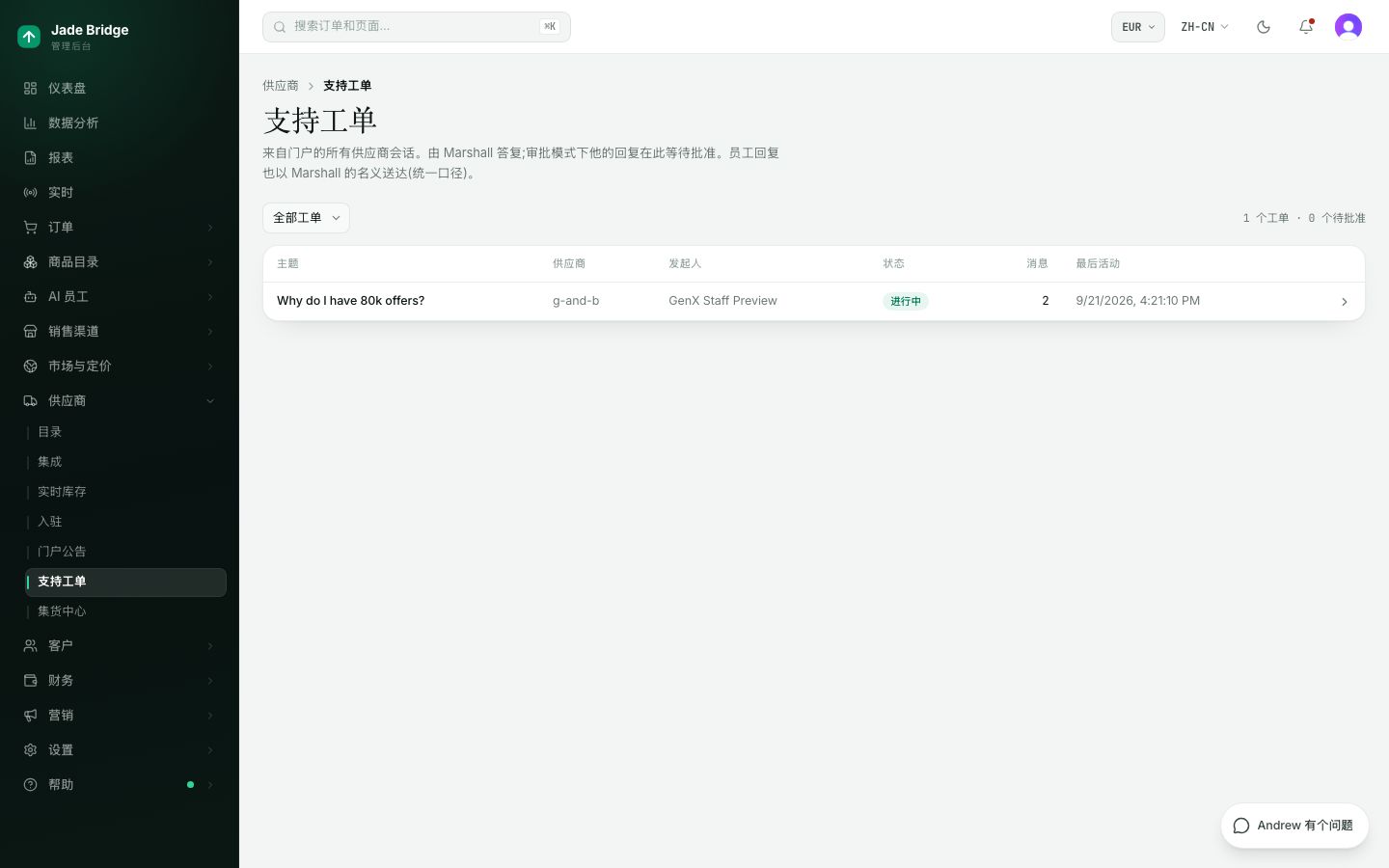The width and height of the screenshot is (1389, 868).
Task: Click the Jade Bridge logo icon
Action: pos(29,37)
